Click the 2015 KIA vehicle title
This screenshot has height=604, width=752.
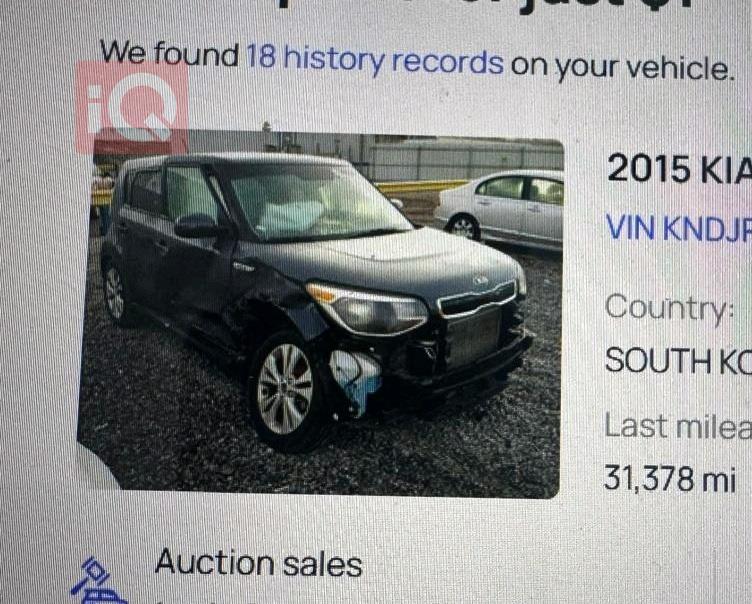coord(679,168)
